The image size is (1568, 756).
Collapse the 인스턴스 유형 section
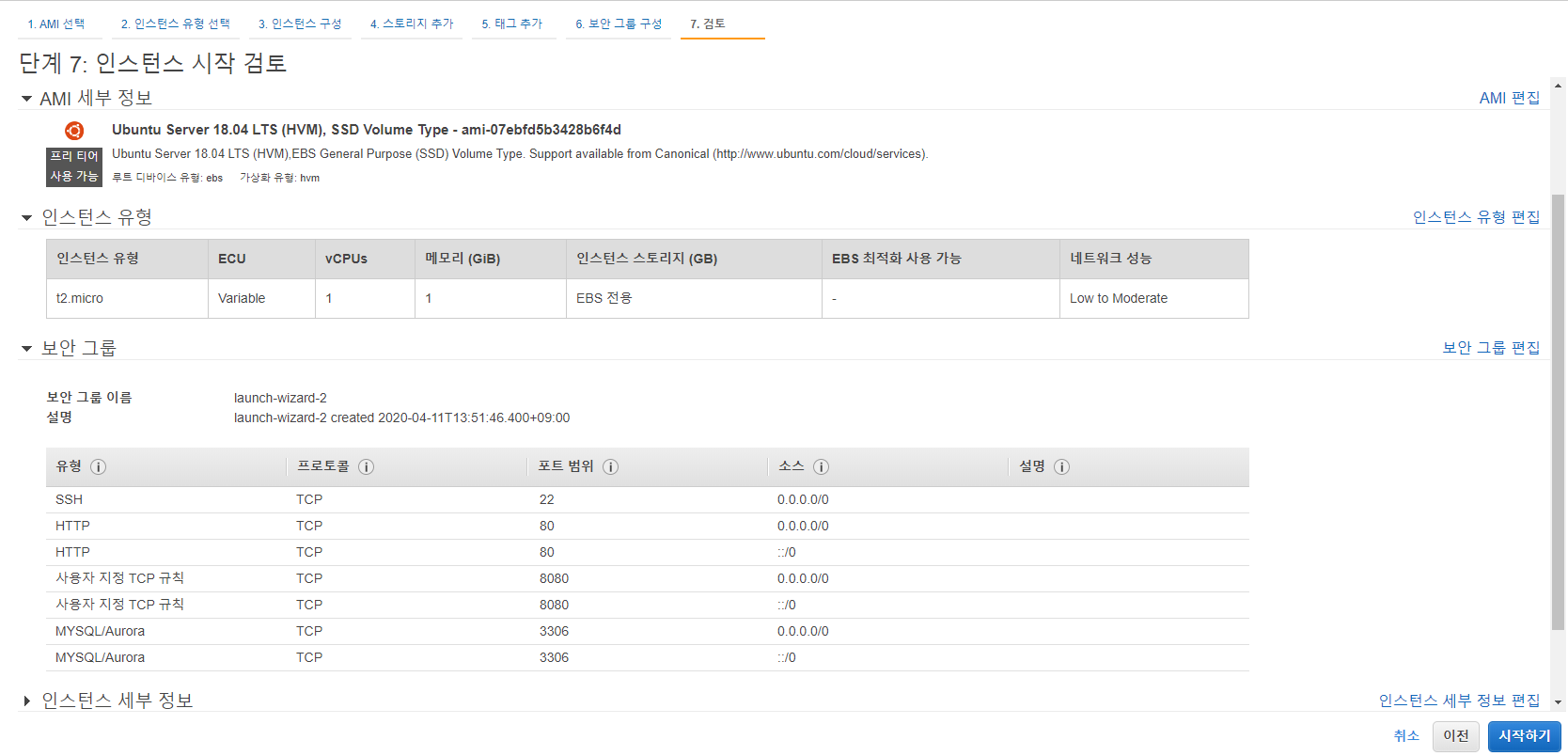pos(26,218)
